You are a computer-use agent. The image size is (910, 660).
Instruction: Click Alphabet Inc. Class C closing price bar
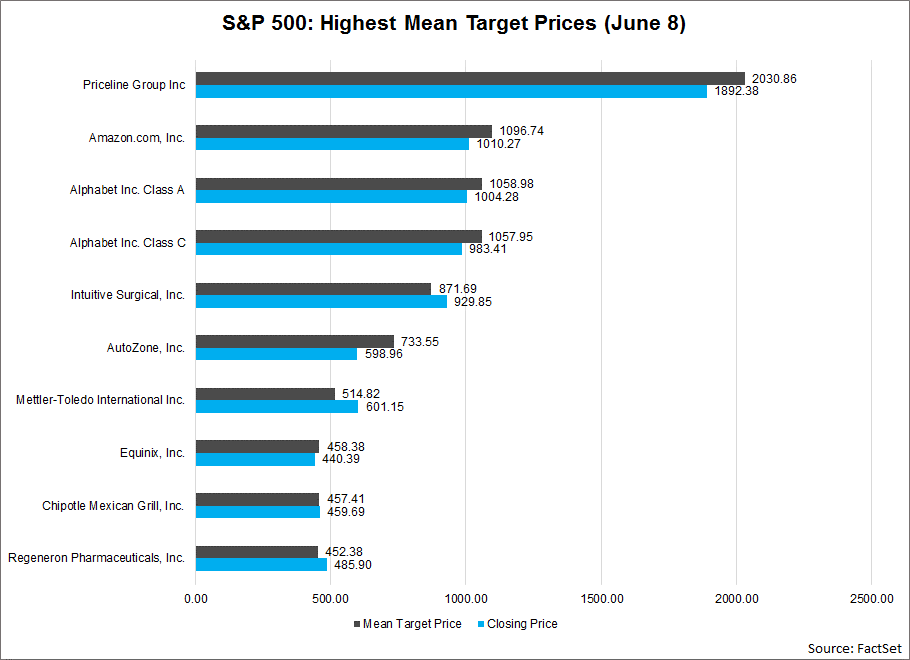[328, 249]
